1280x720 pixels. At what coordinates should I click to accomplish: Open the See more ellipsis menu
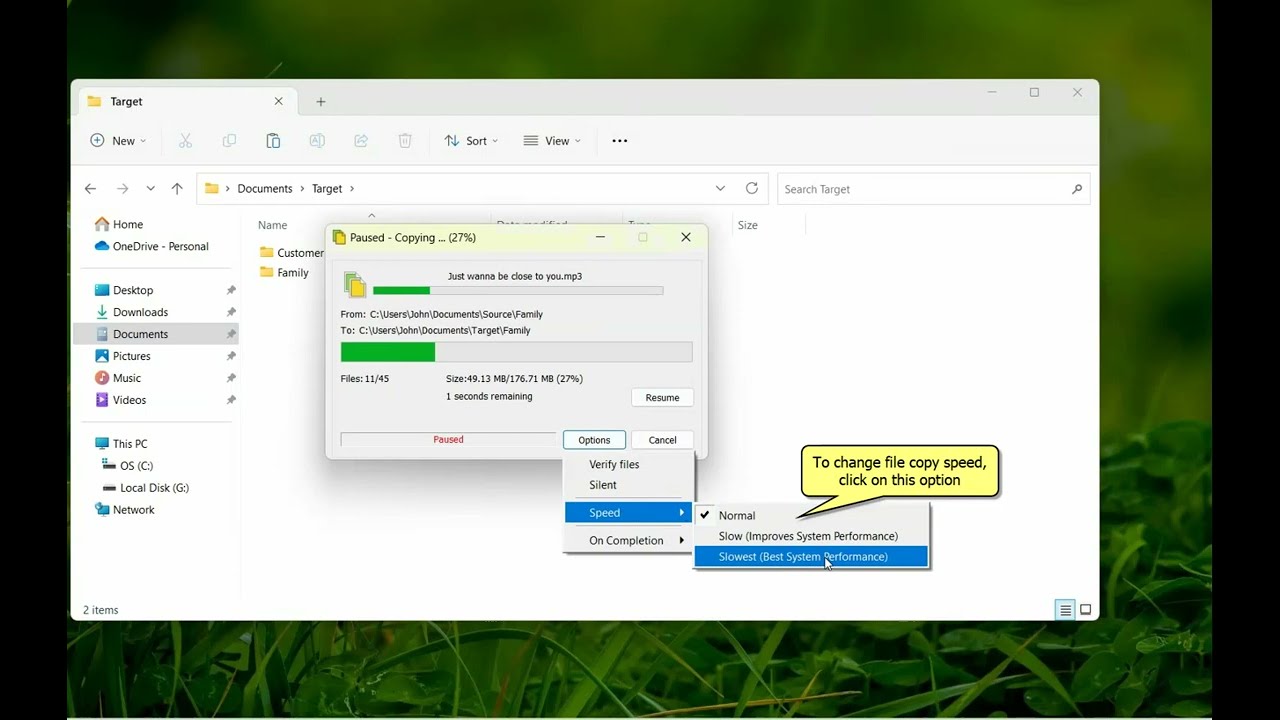[x=620, y=141]
